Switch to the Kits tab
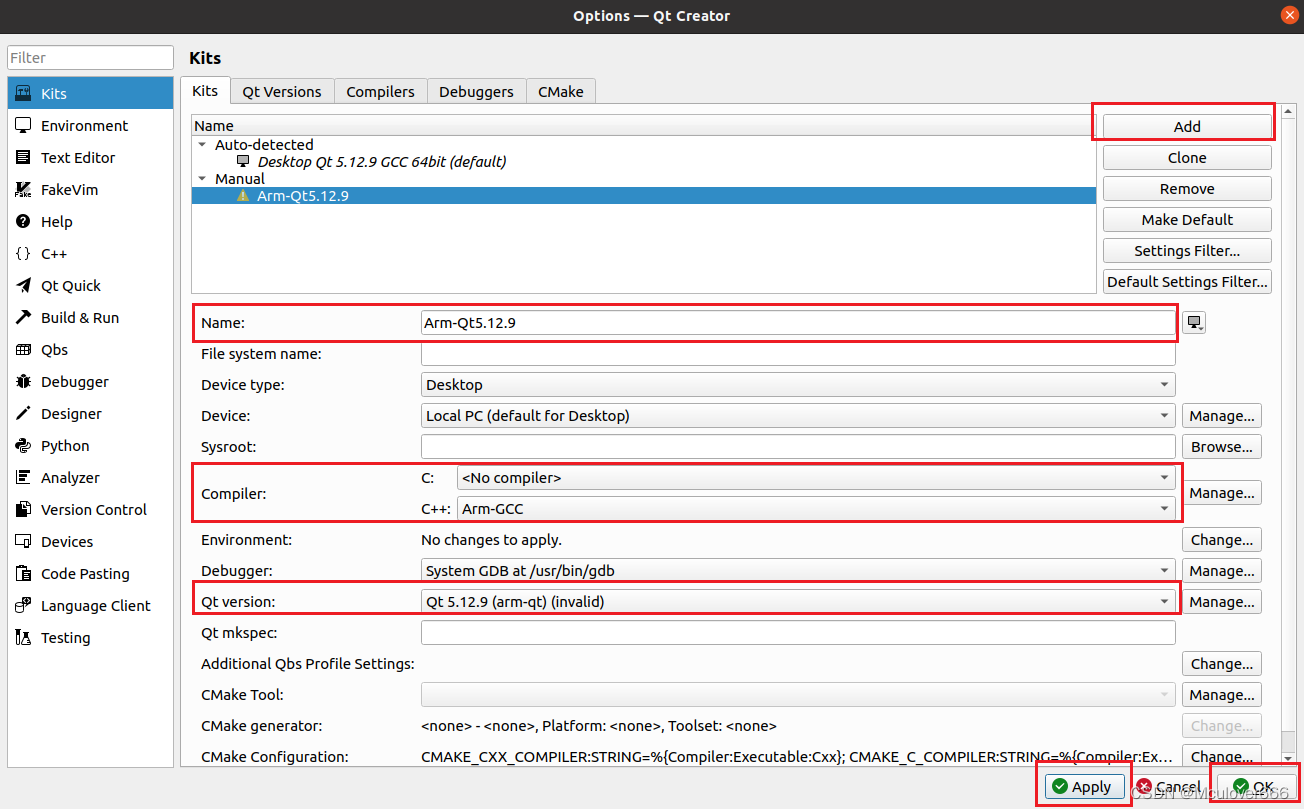Viewport: 1304px width, 809px height. (x=205, y=90)
